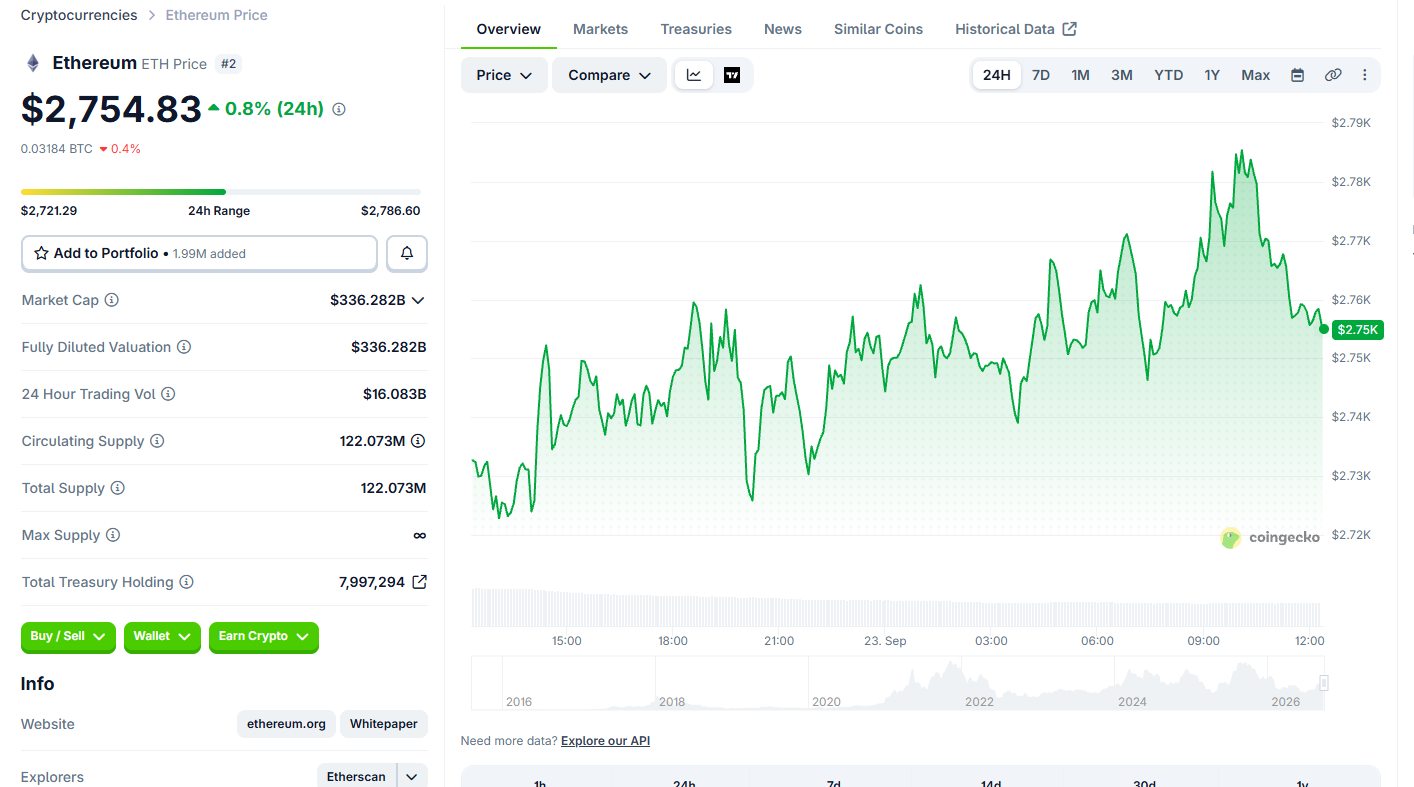1414x787 pixels.
Task: Click the Explore our API link
Action: coord(605,741)
